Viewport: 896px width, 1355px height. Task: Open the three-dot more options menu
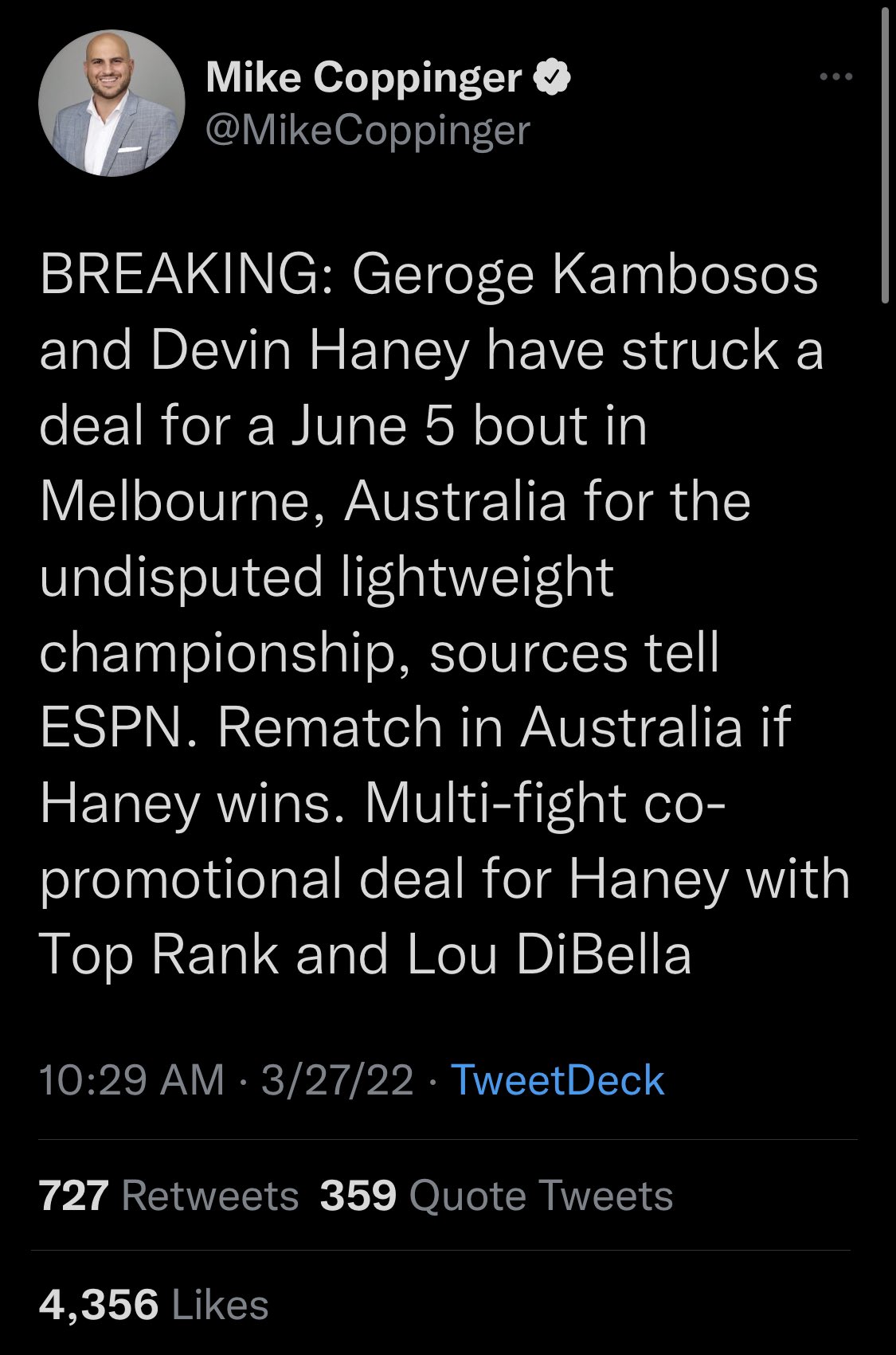(x=836, y=77)
